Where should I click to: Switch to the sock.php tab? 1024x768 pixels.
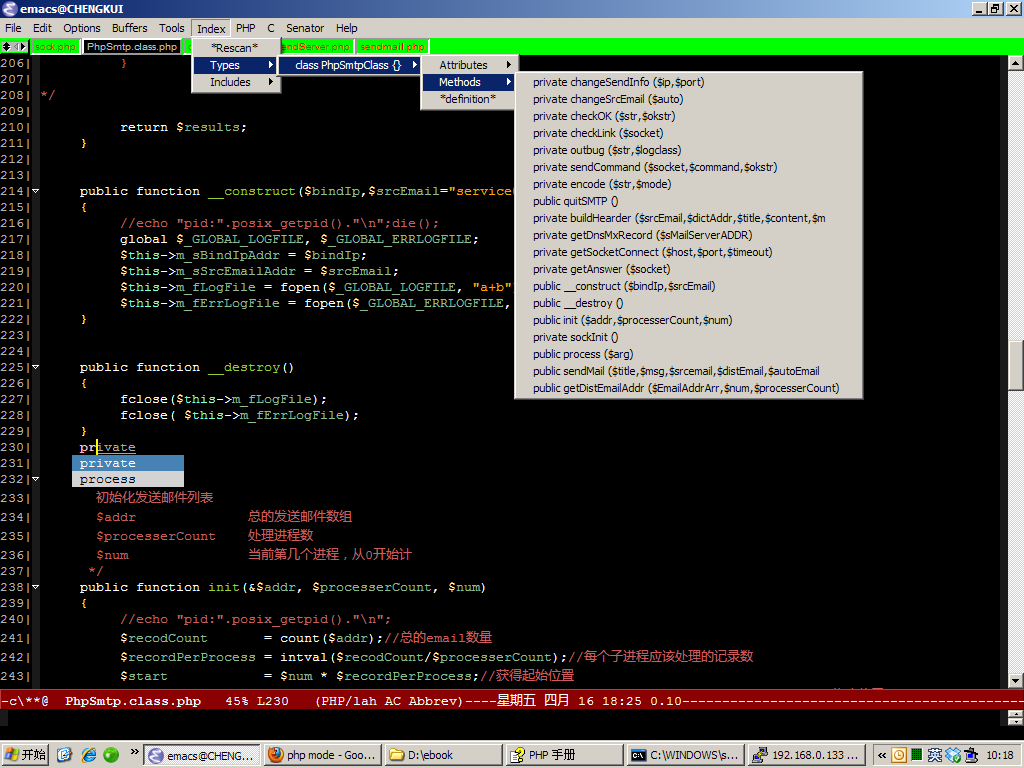pos(56,47)
